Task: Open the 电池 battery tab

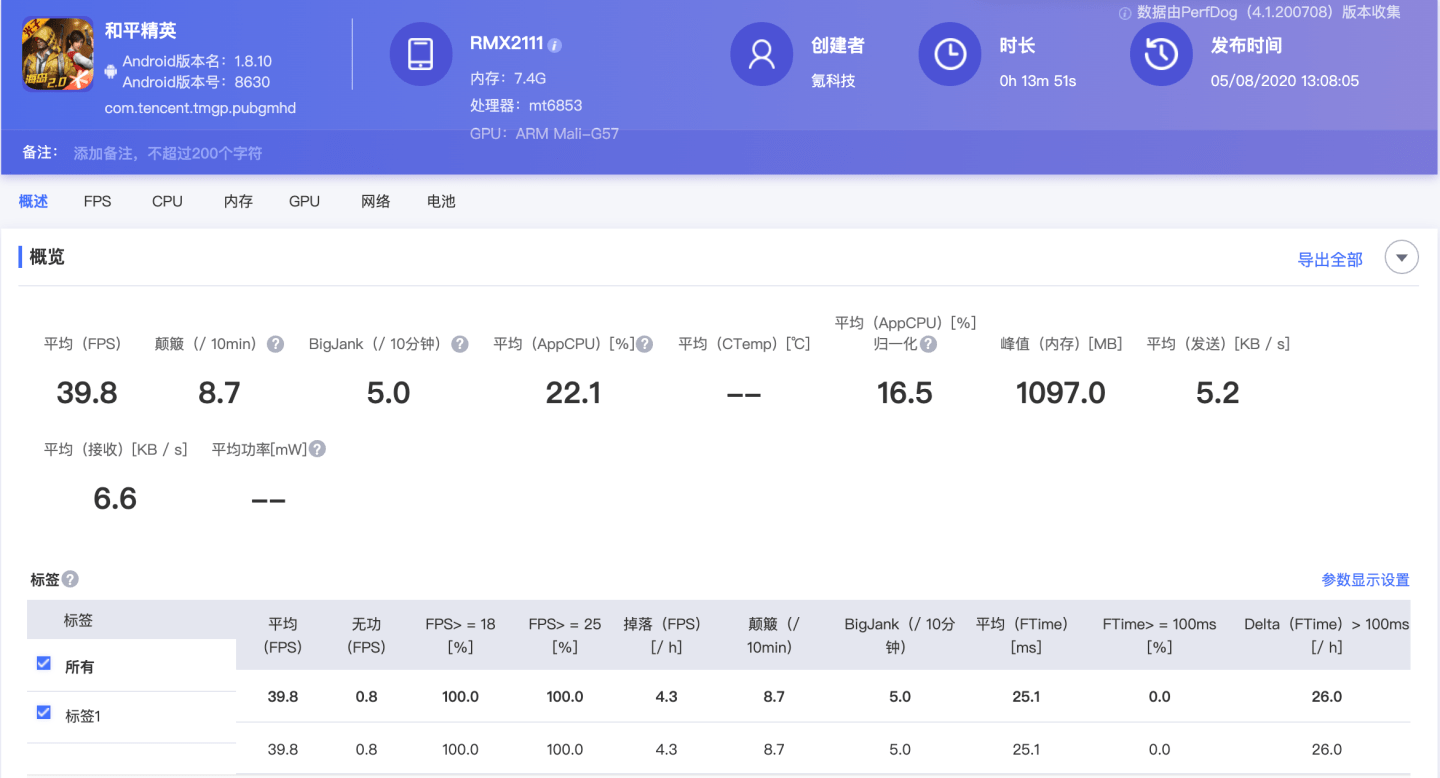Action: [441, 201]
